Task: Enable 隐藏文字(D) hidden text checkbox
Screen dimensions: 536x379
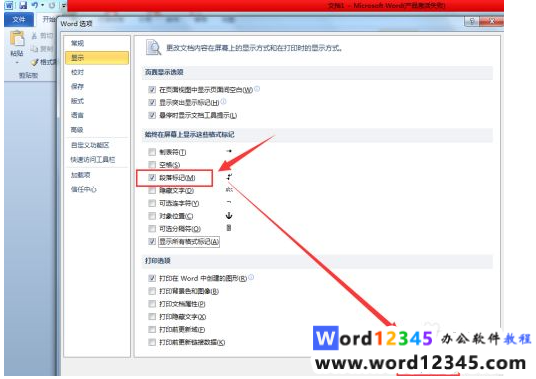Action: click(152, 190)
